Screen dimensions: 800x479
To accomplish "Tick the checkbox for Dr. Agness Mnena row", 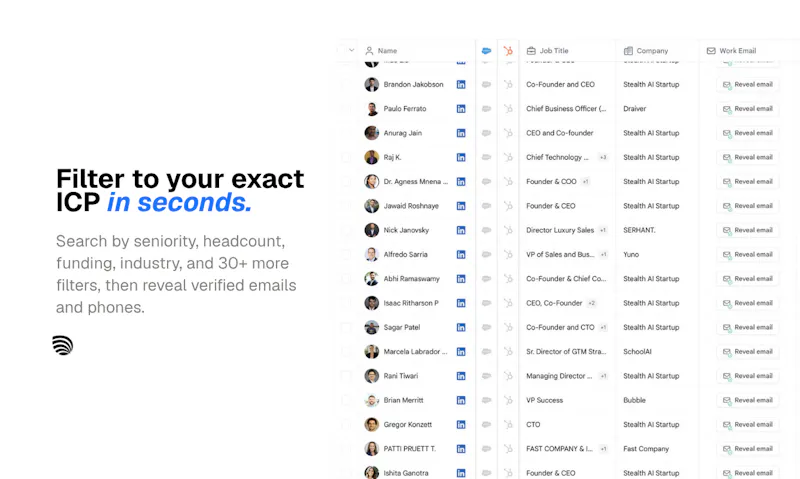I will click(346, 182).
